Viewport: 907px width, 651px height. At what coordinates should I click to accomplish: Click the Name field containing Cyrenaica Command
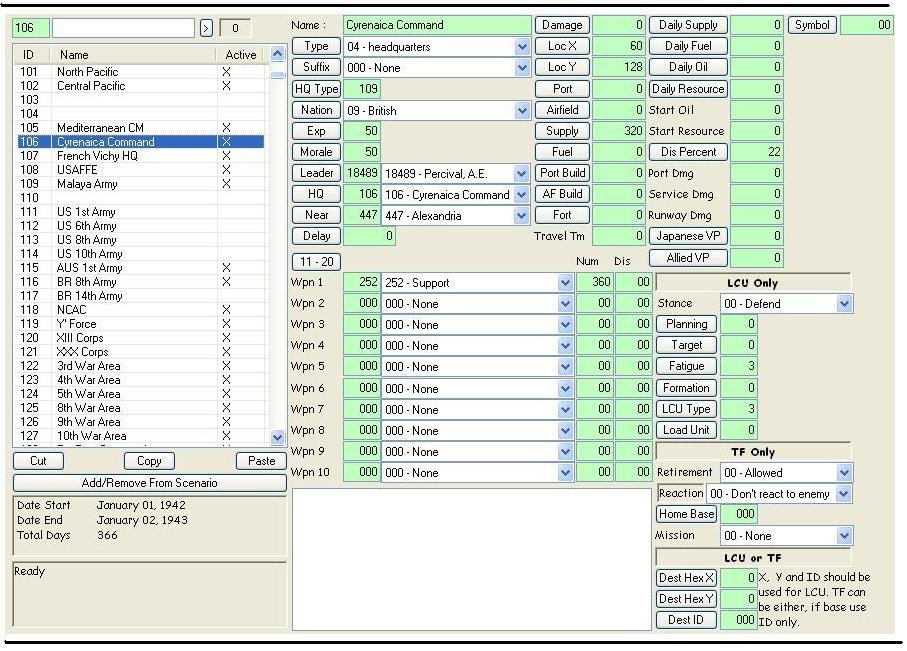click(437, 25)
